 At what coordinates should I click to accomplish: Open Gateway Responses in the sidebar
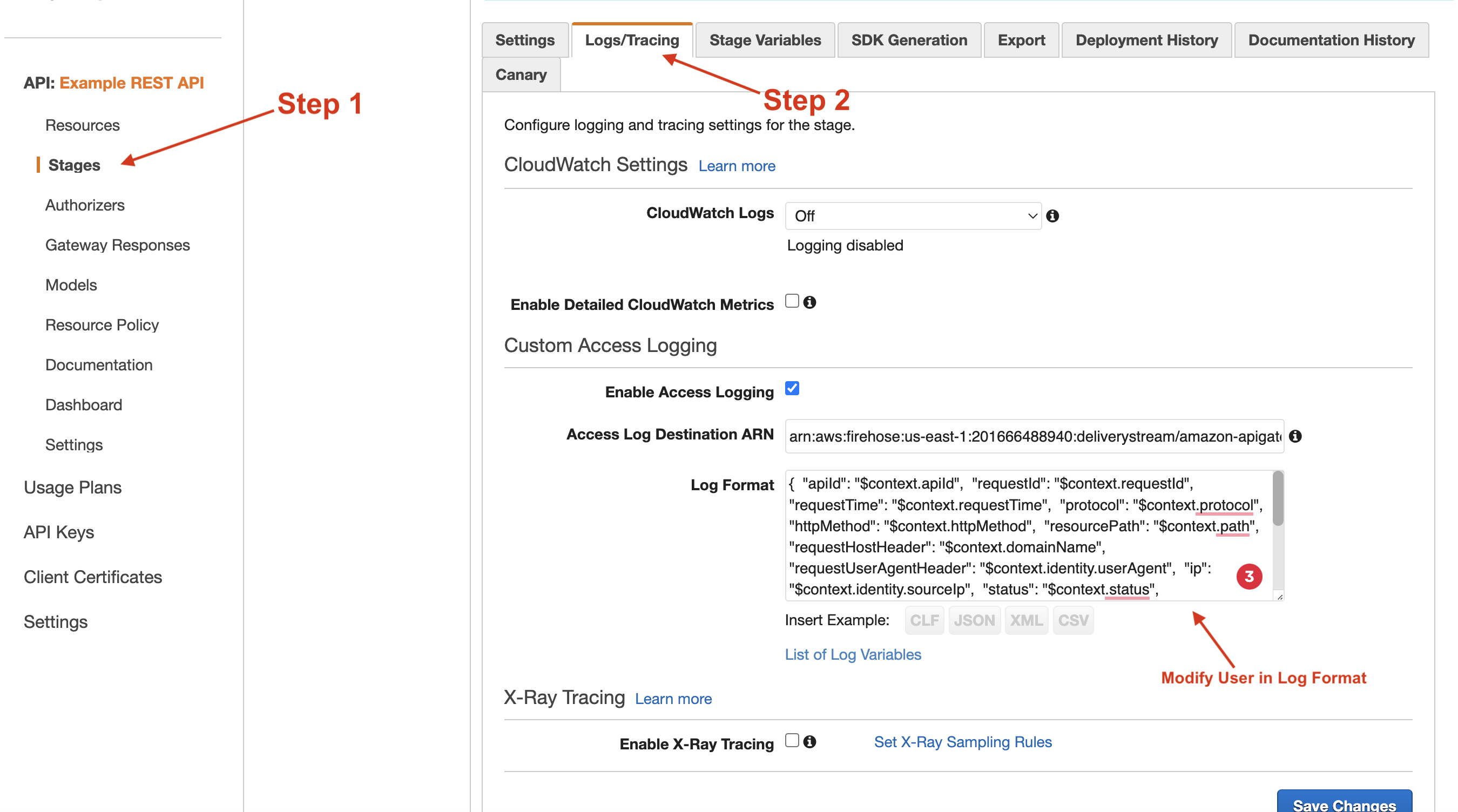pyautogui.click(x=117, y=245)
